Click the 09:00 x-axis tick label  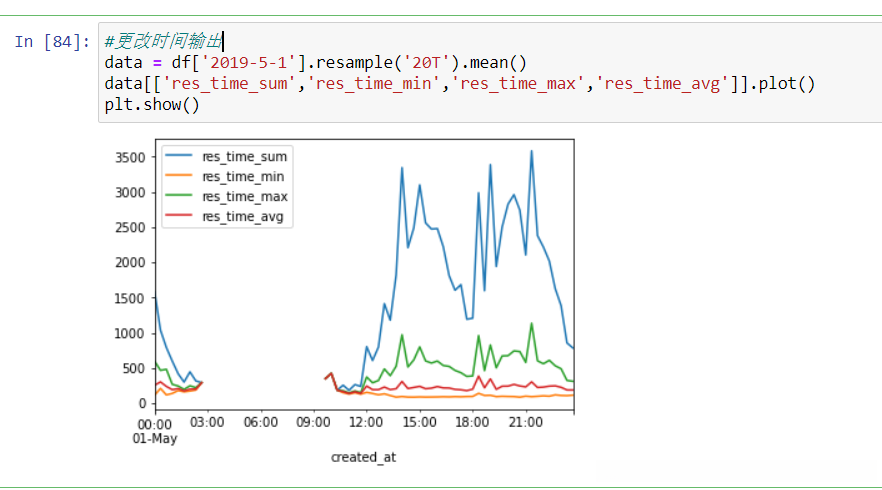[x=313, y=422]
